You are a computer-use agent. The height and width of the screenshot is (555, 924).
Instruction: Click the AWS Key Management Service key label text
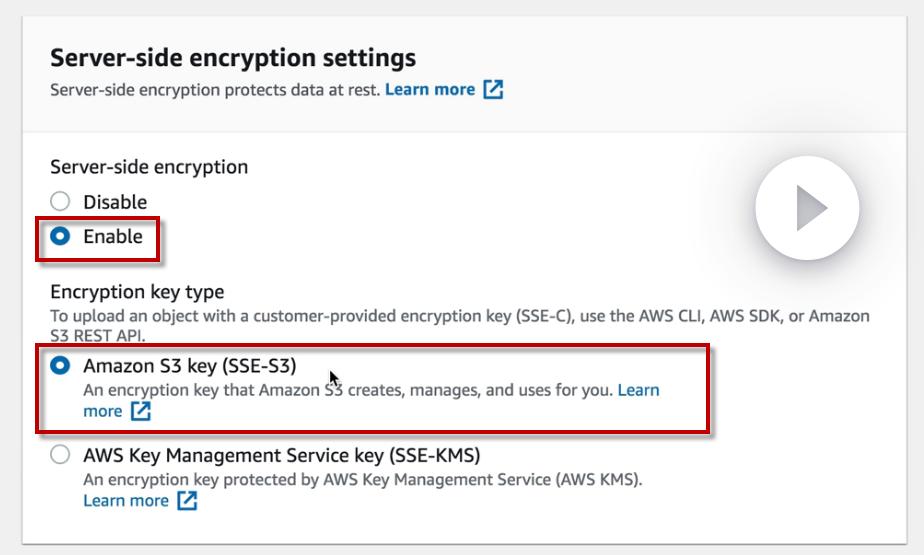coord(282,456)
